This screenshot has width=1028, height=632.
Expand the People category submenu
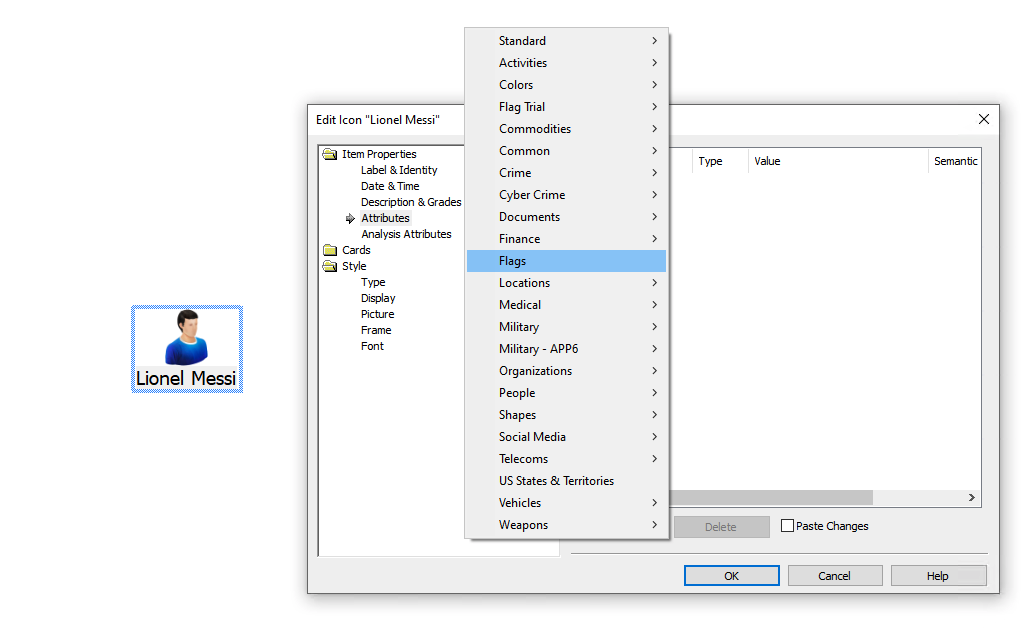(655, 392)
